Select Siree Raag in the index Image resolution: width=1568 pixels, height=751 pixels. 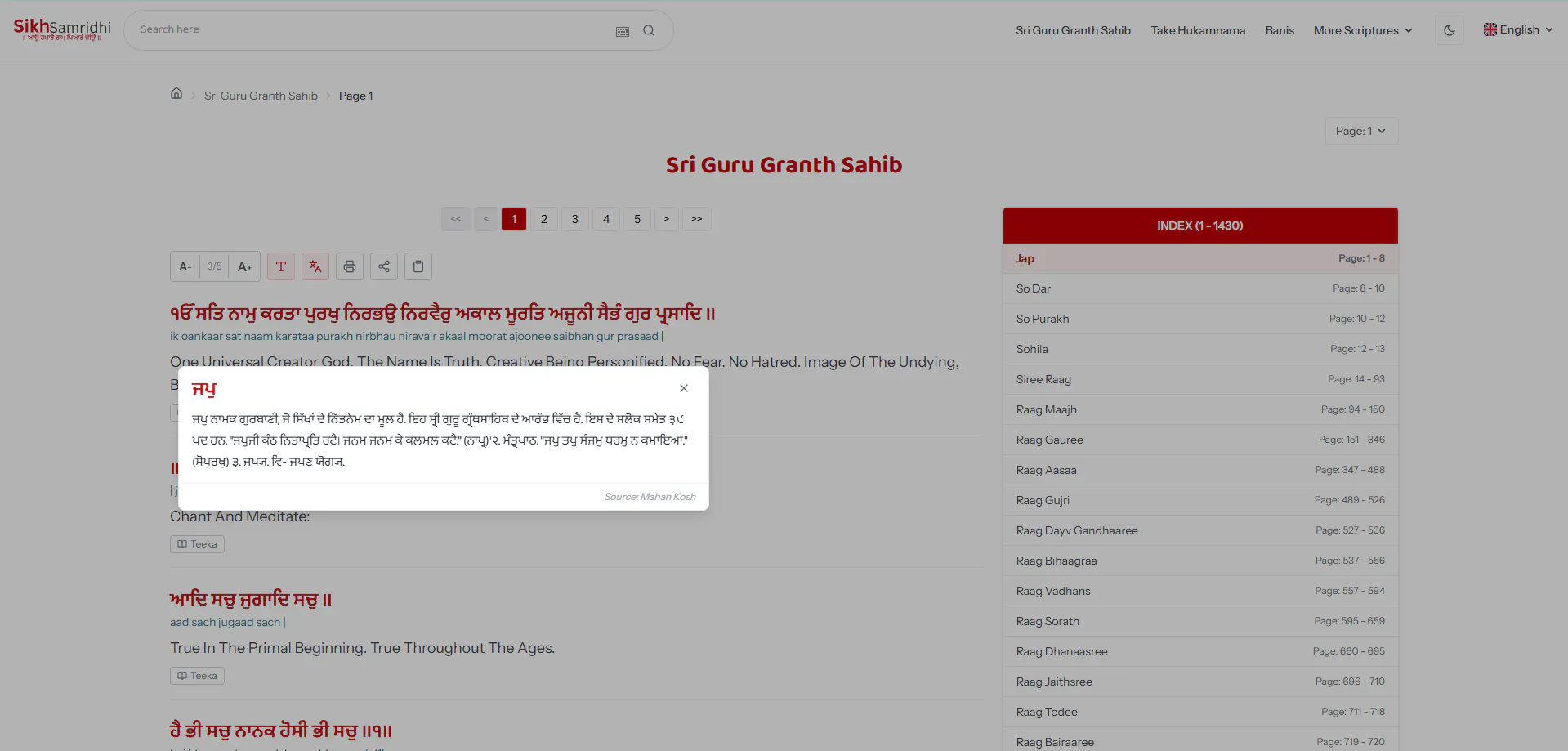[1200, 379]
